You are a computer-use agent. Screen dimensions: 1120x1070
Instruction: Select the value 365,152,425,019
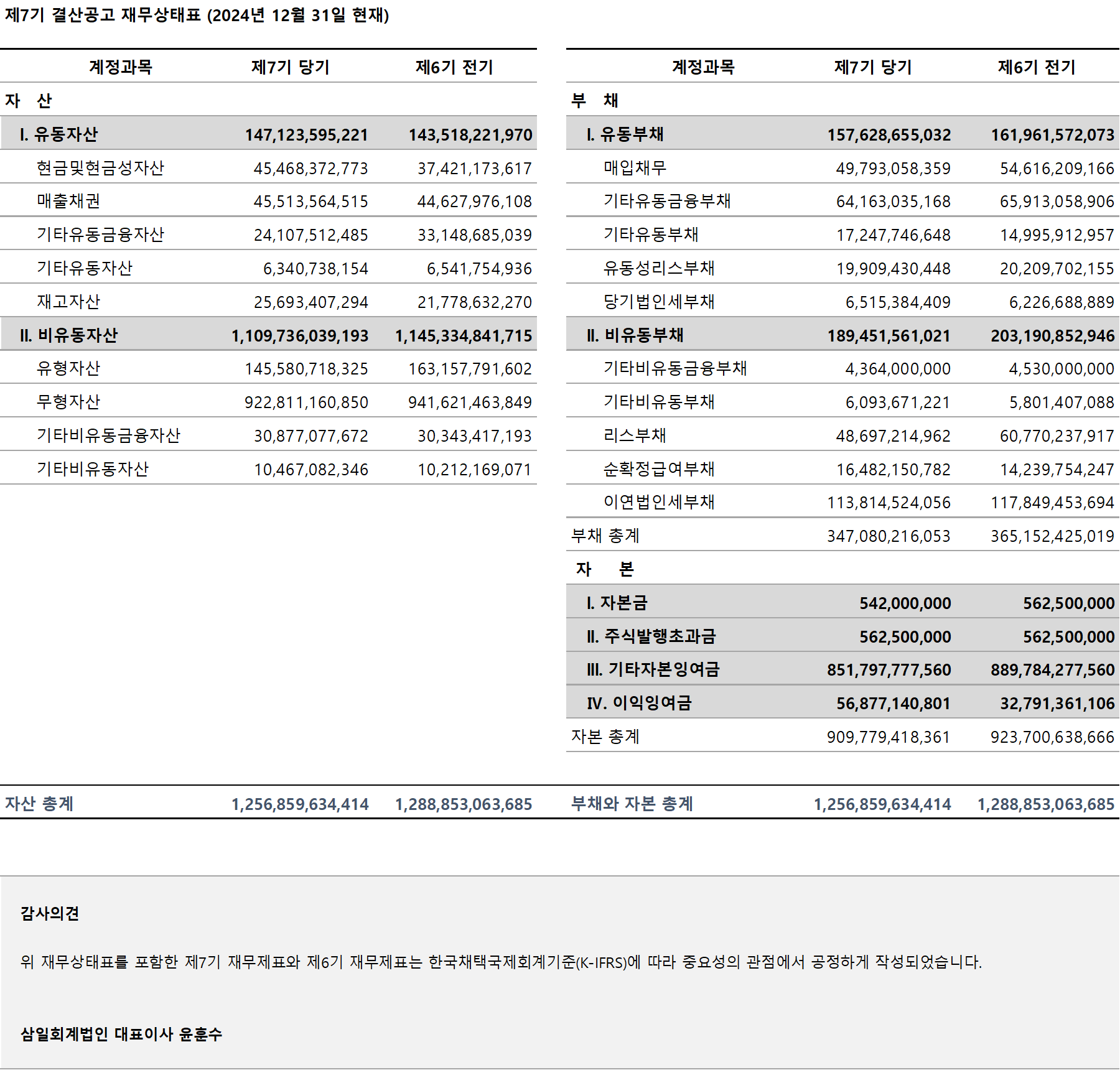tap(1053, 536)
